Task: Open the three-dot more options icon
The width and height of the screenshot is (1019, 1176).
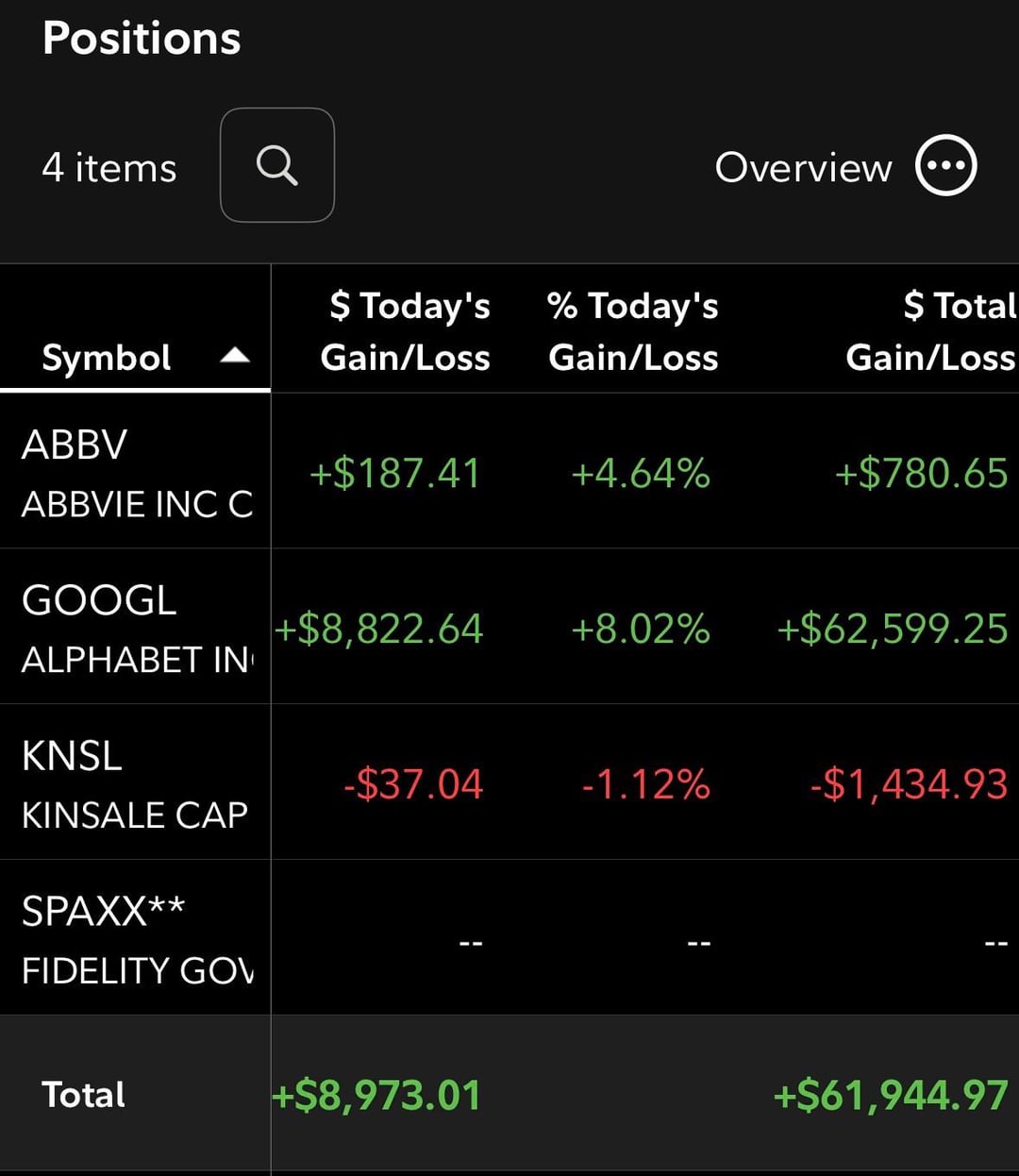Action: (x=945, y=165)
